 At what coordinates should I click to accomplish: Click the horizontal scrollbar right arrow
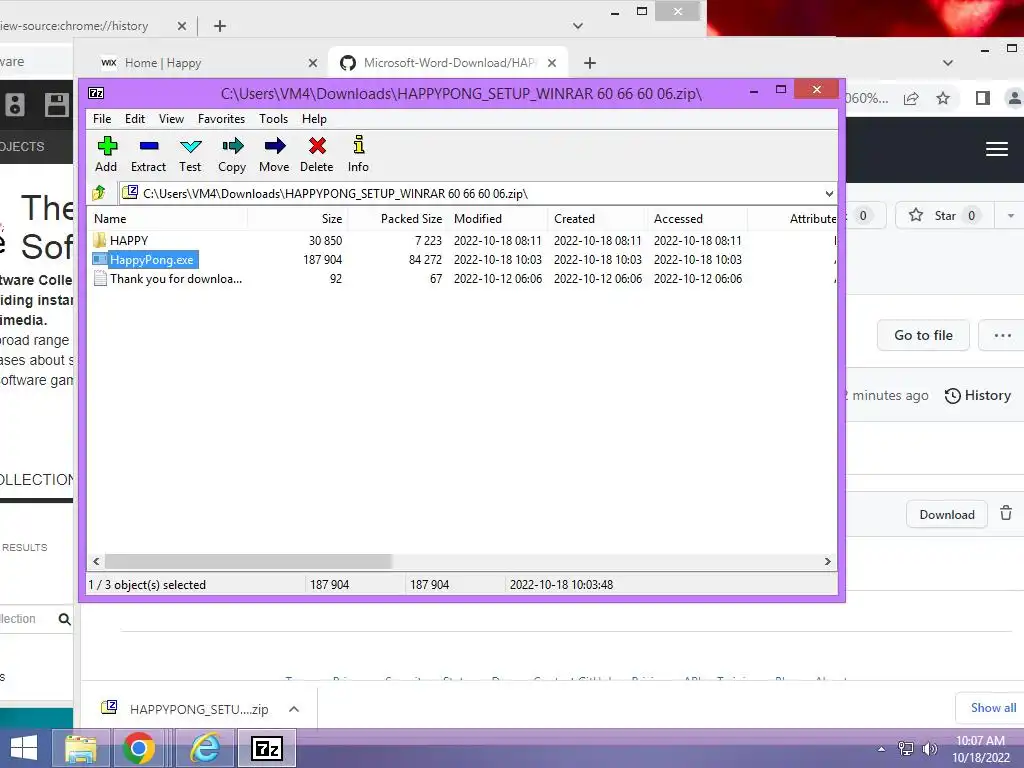[x=827, y=562]
